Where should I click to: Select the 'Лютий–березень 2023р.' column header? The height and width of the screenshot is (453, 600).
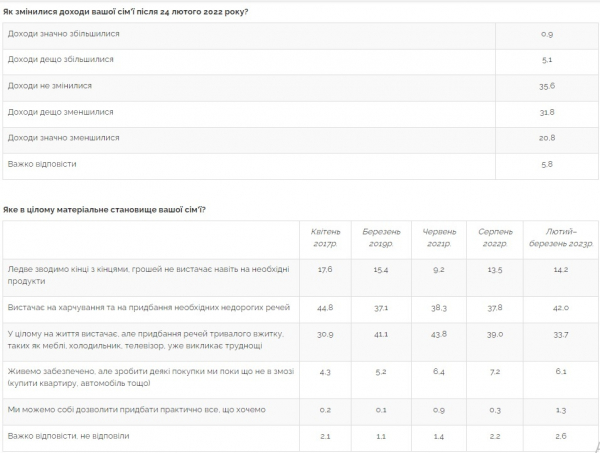pos(561,238)
